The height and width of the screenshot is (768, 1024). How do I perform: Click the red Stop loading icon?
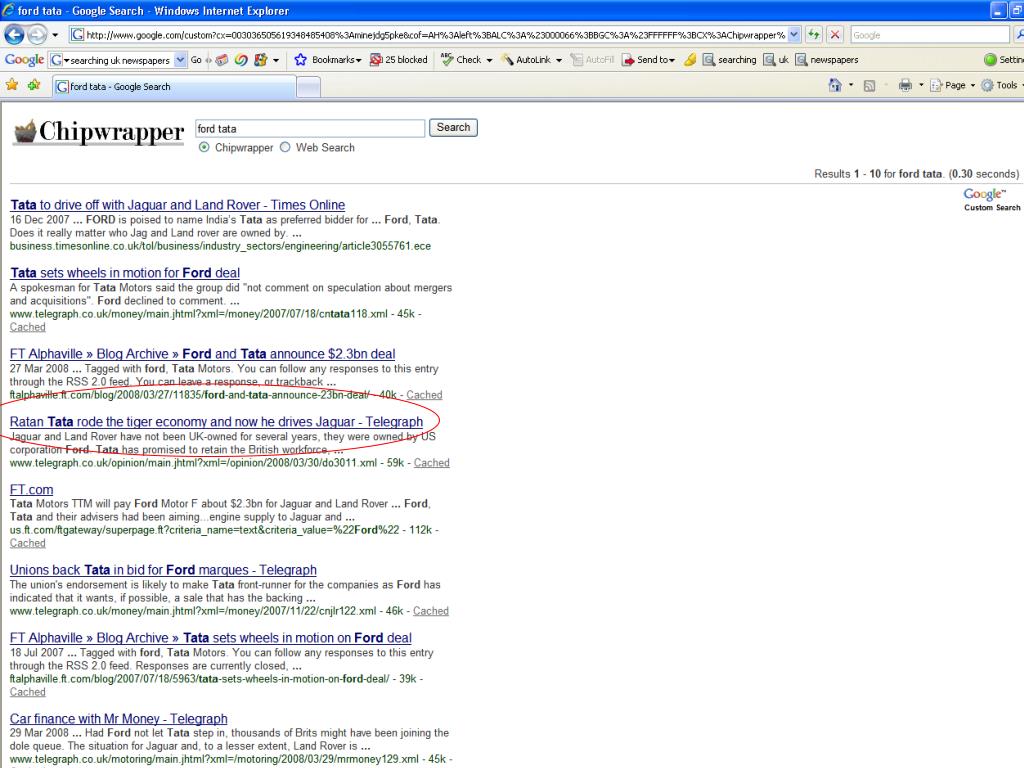pyautogui.click(x=835, y=35)
